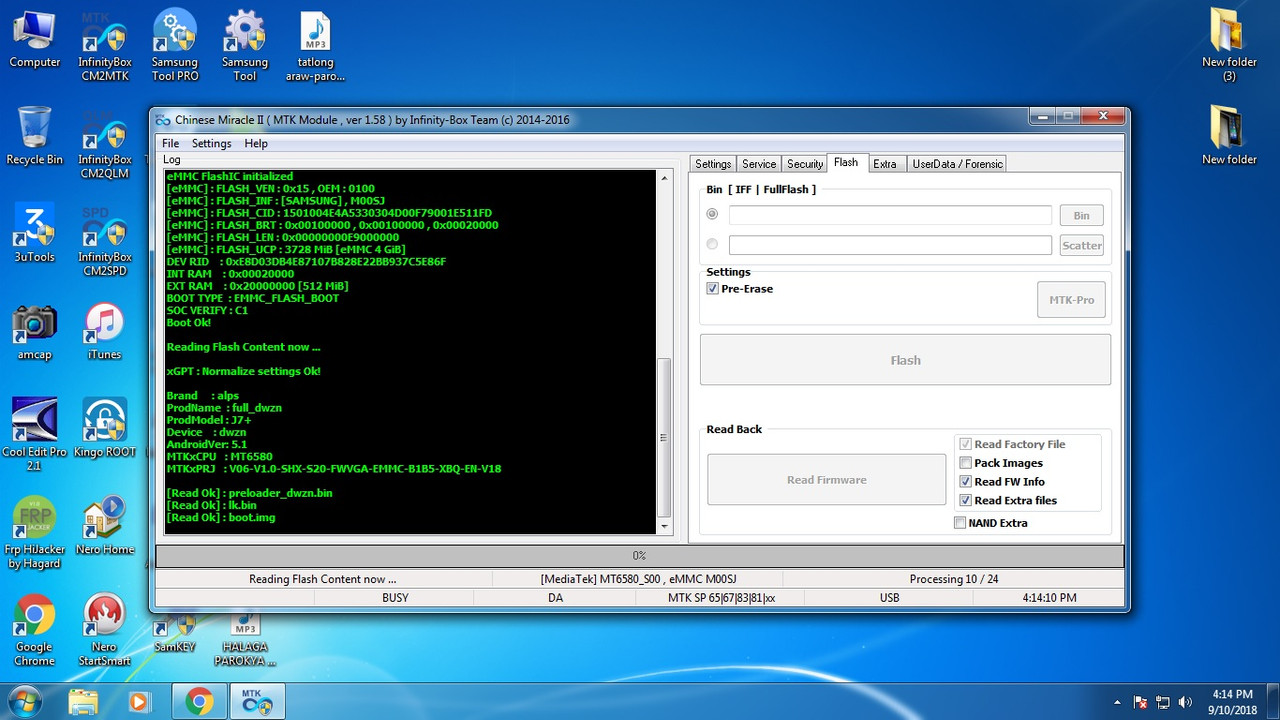Switch to the Service tab
The image size is (1280, 720).
(759, 164)
